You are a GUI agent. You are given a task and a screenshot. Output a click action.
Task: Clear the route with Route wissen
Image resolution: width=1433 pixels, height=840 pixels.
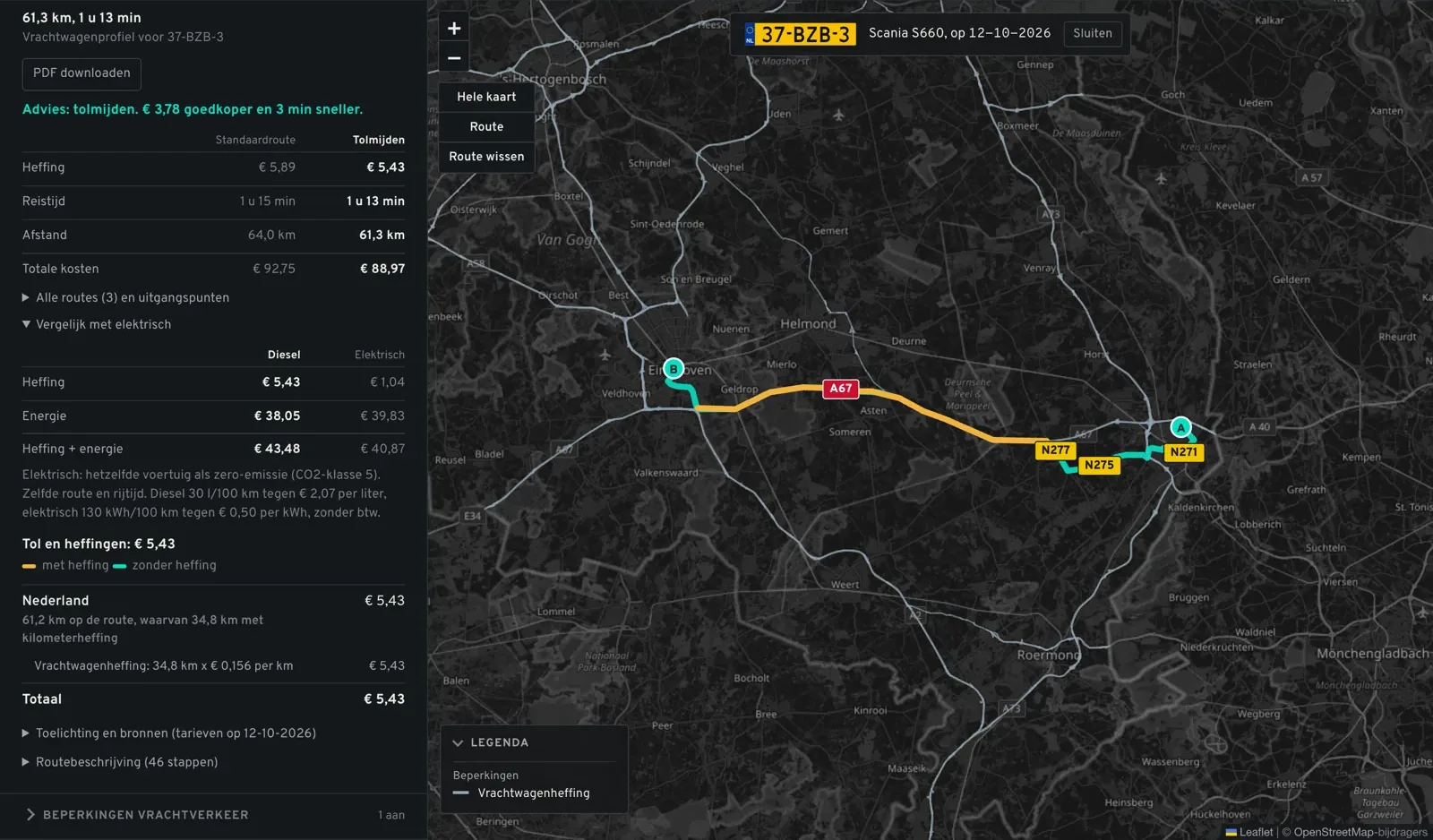click(x=486, y=156)
